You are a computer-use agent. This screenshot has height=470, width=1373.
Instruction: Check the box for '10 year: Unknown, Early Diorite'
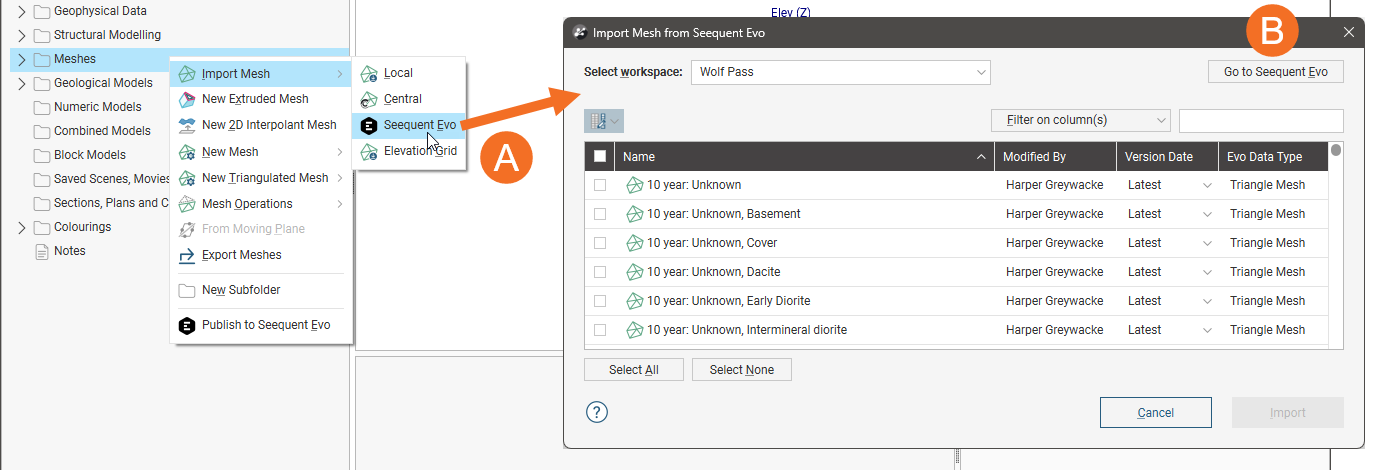click(x=600, y=301)
